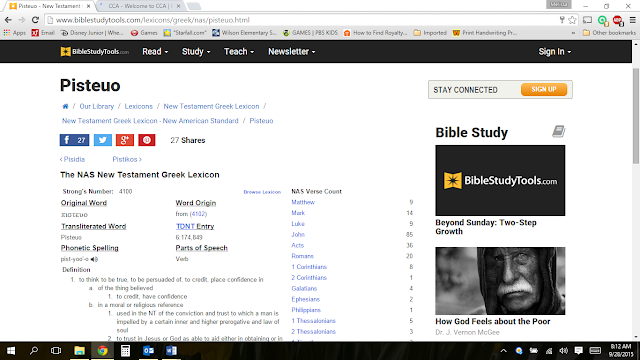Share the page on Twitter
Viewport: 640px width, 360px height.
click(x=102, y=140)
